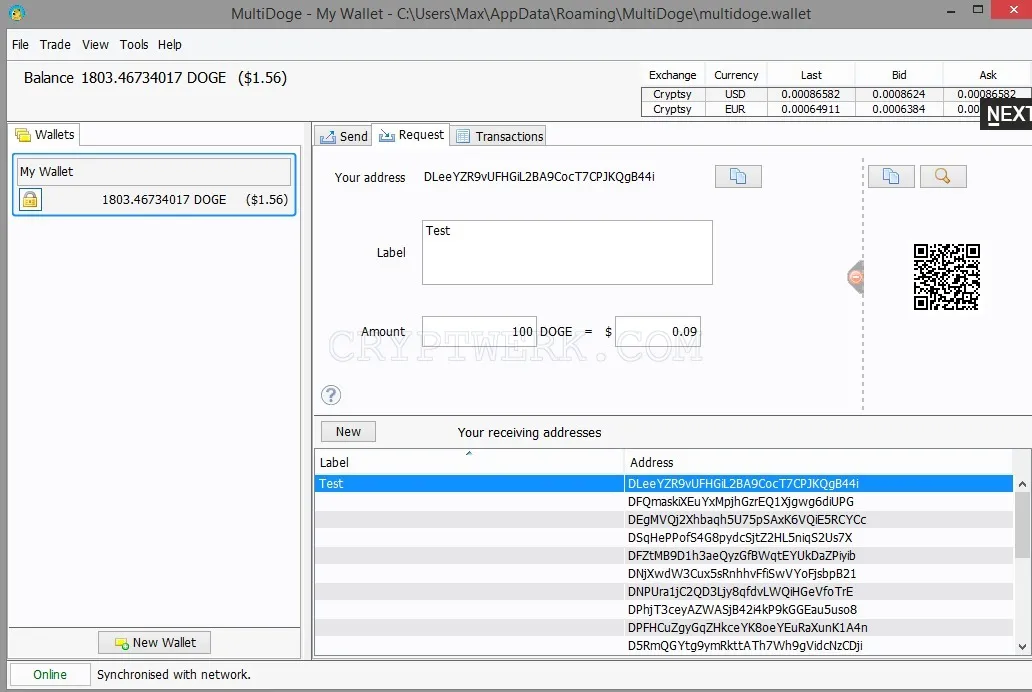Click the Your address text value
This screenshot has width=1032, height=692.
pos(539,176)
